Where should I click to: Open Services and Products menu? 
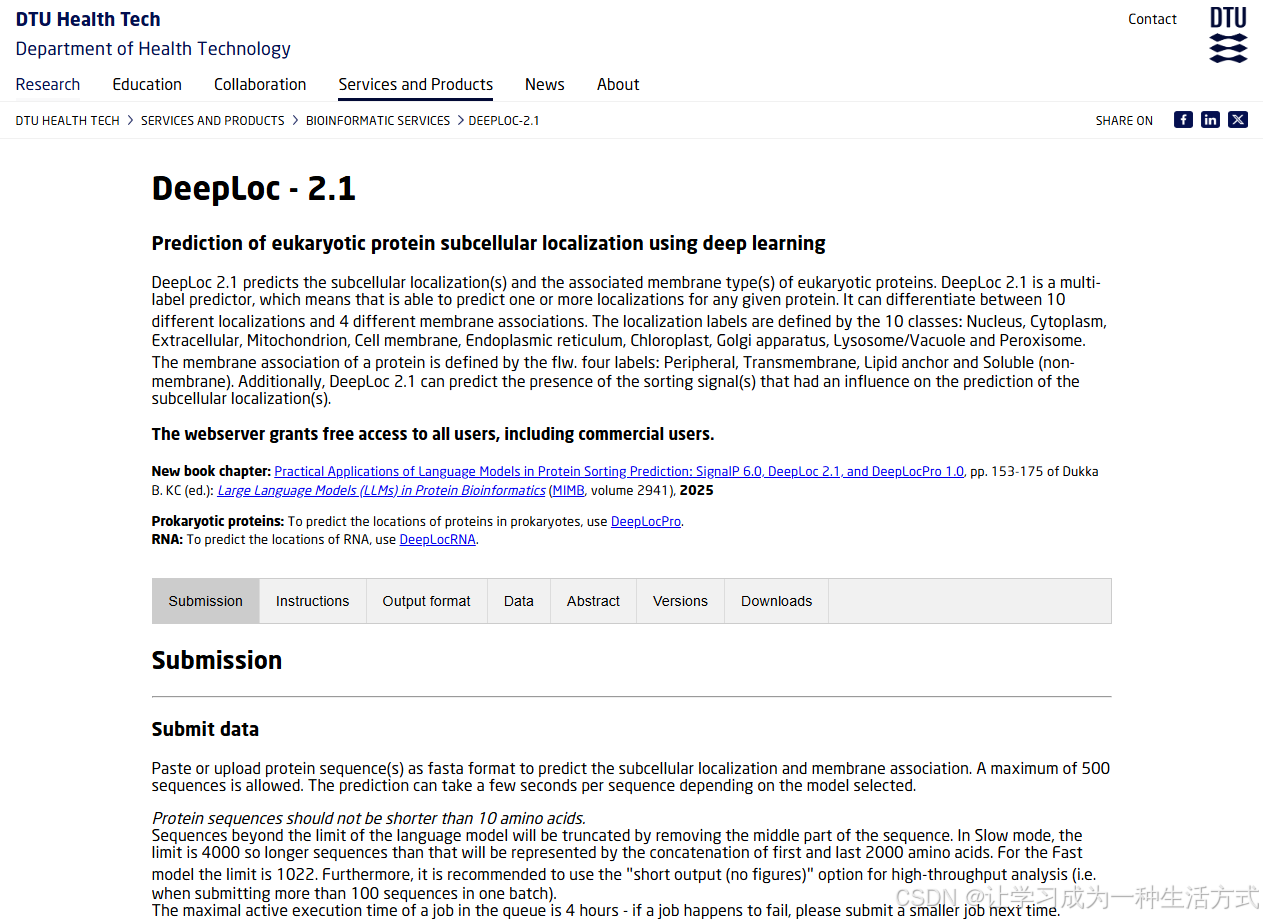pyautogui.click(x=416, y=85)
